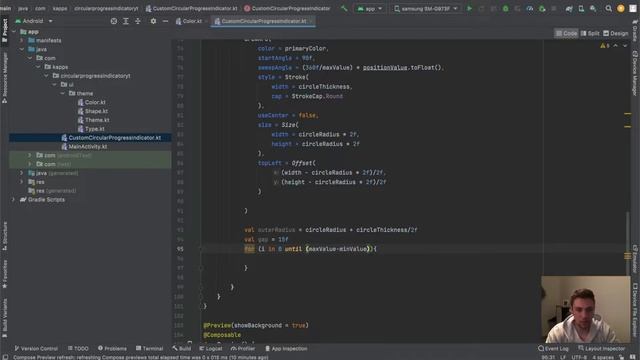Open the Device Manager right side stripe
Image resolution: width=640 pixels, height=360 pixels.
[x=635, y=73]
